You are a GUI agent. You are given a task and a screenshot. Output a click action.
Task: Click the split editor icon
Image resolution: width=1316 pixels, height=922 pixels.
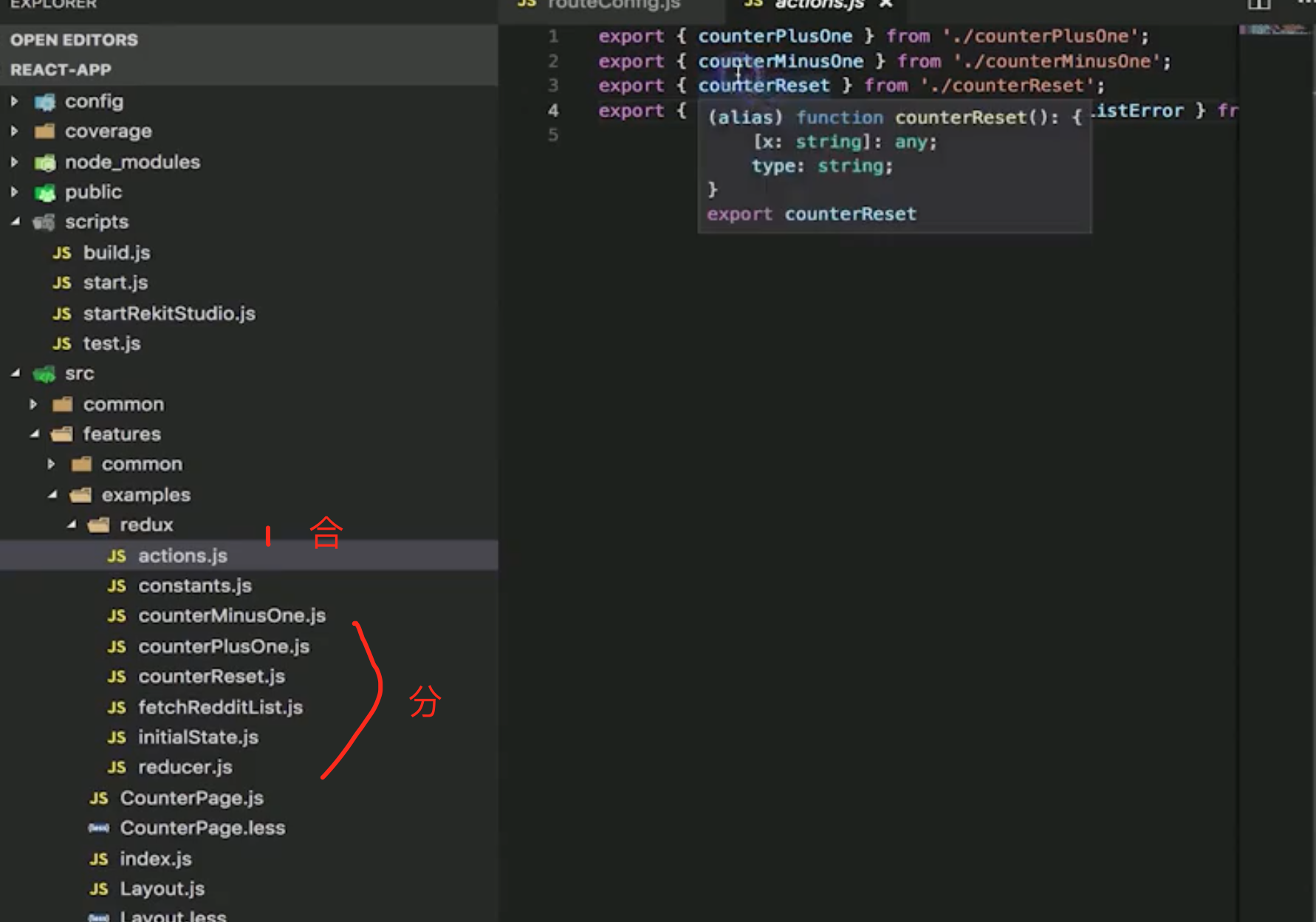pos(1259,4)
